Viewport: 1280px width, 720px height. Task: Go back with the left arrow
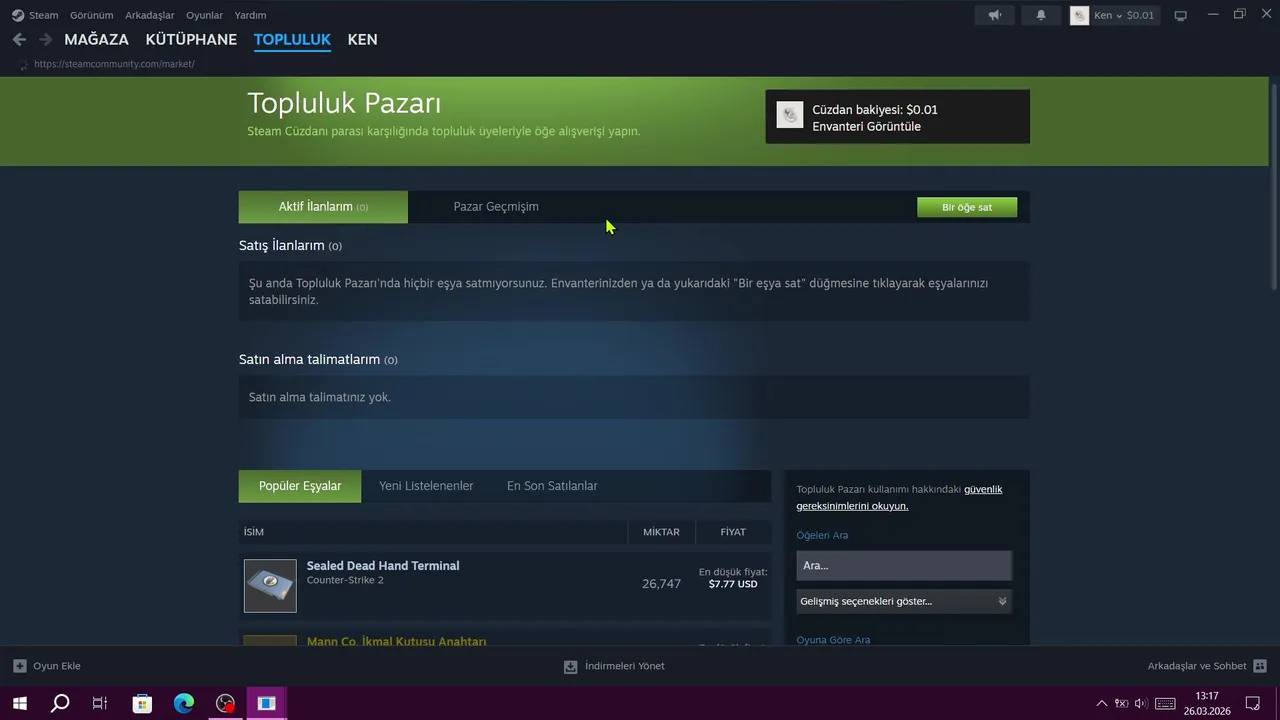[x=19, y=39]
